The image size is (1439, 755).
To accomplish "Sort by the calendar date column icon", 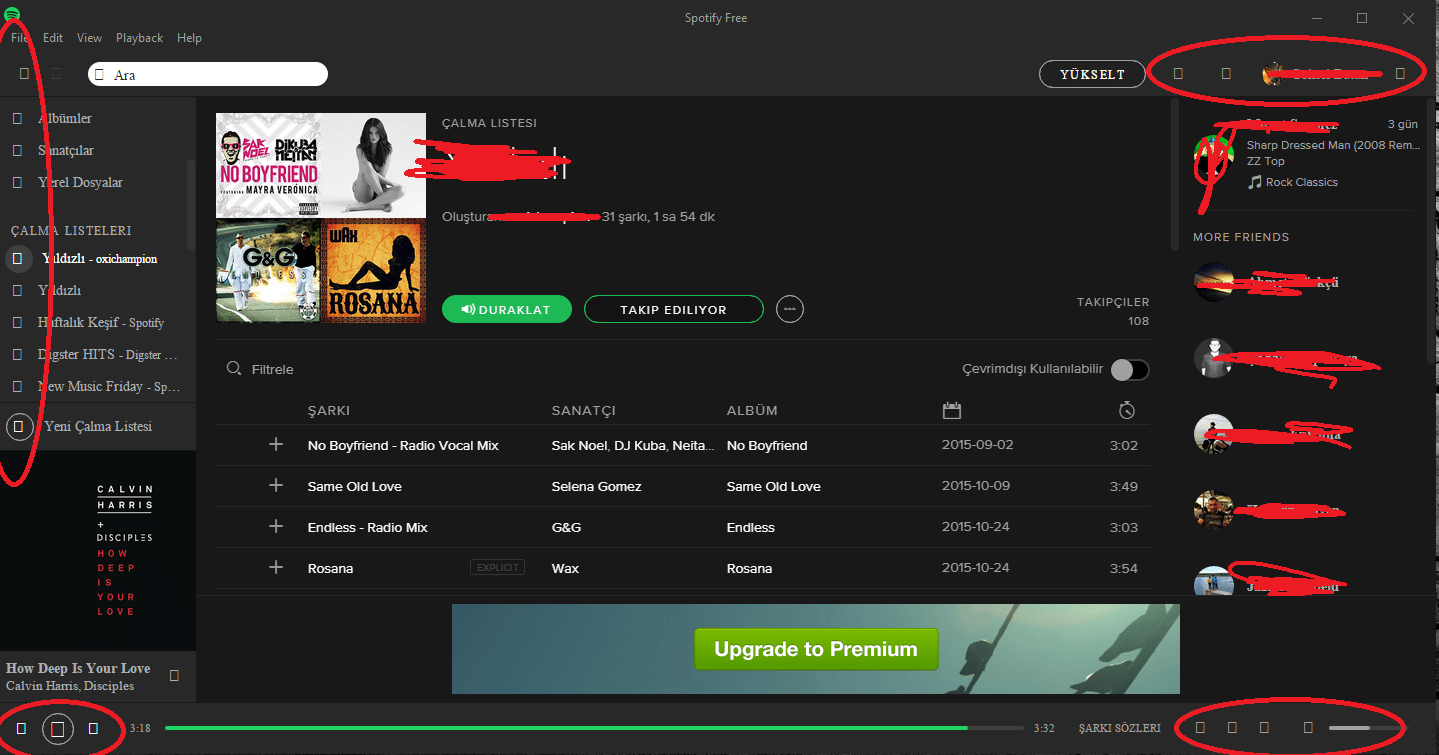I will pos(952,410).
